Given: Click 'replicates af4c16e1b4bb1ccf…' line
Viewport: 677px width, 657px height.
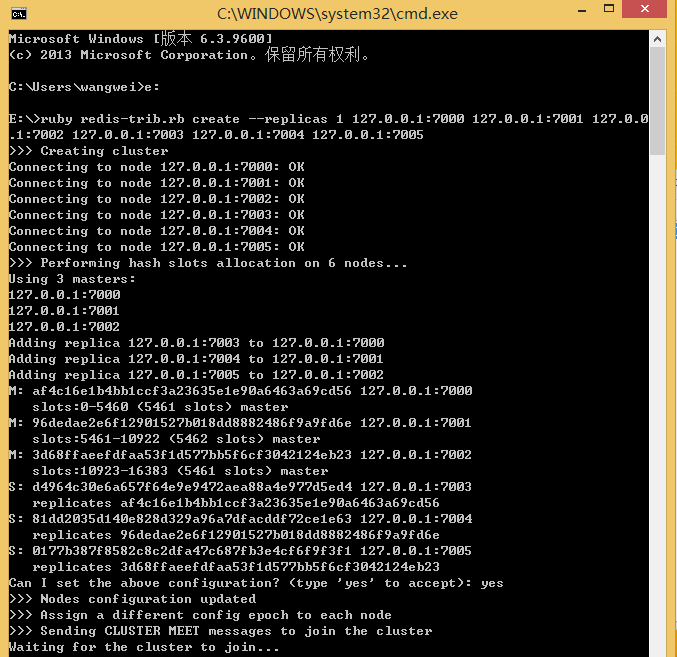Looking at the screenshot, I should click(x=236, y=502).
